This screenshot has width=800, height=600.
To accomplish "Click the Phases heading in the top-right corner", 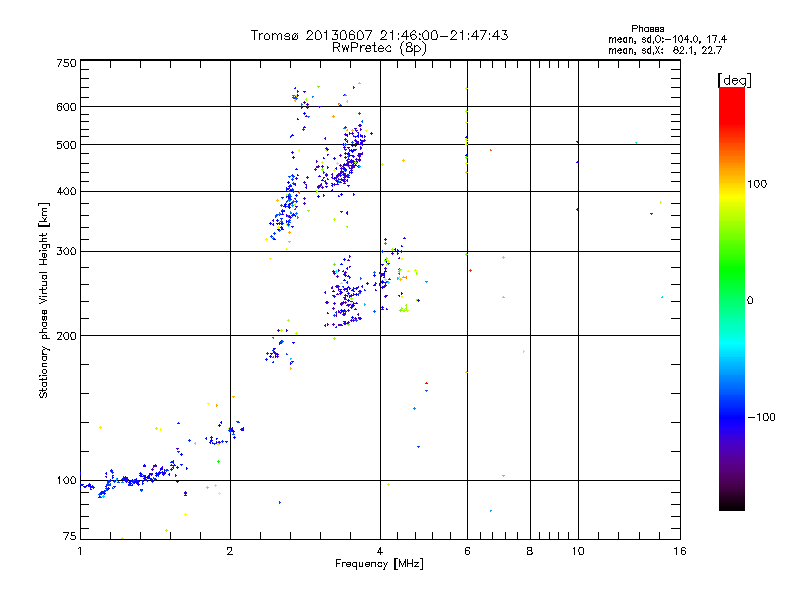I will point(647,29).
